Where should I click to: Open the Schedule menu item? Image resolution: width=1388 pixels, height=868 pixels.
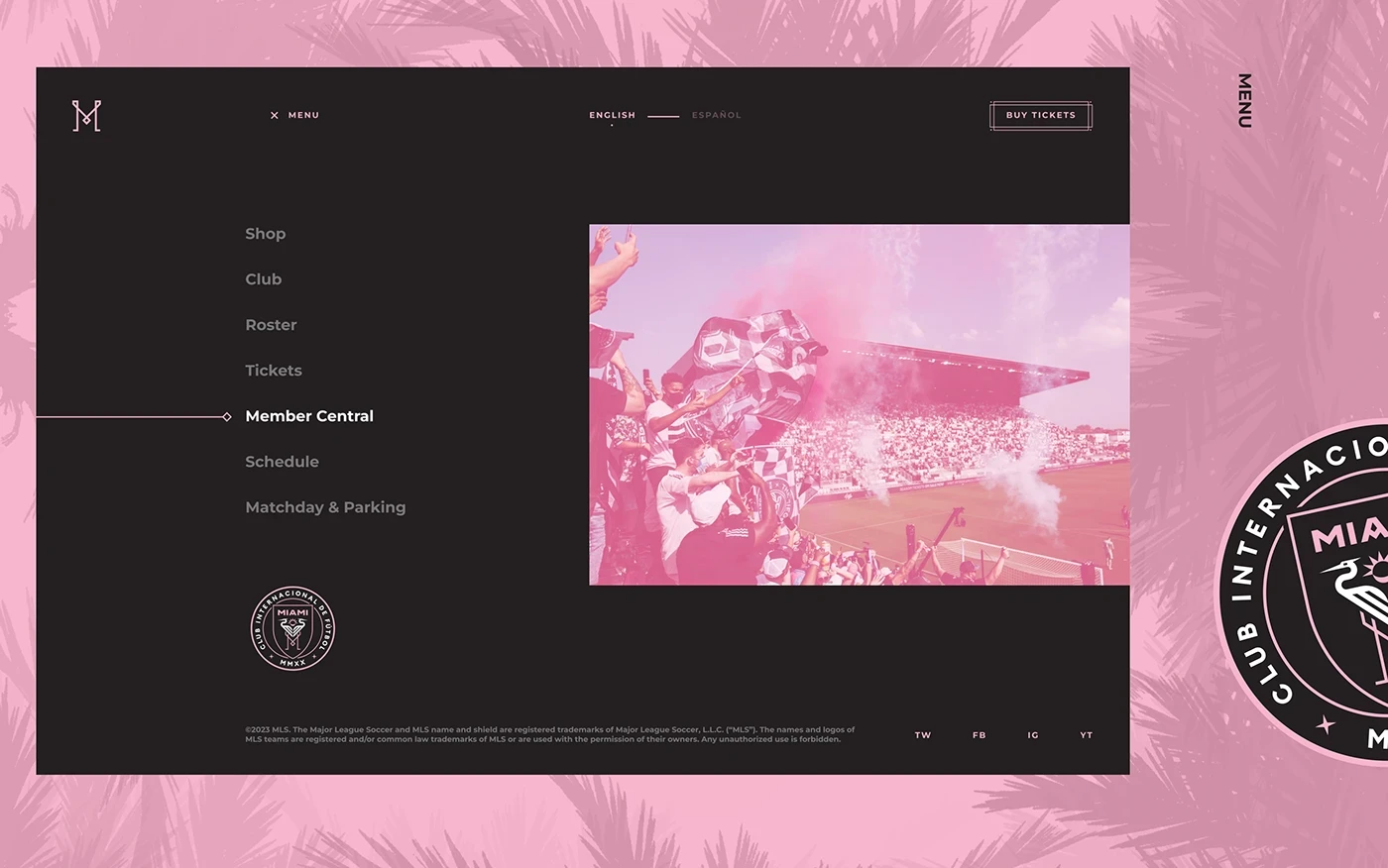coord(283,462)
